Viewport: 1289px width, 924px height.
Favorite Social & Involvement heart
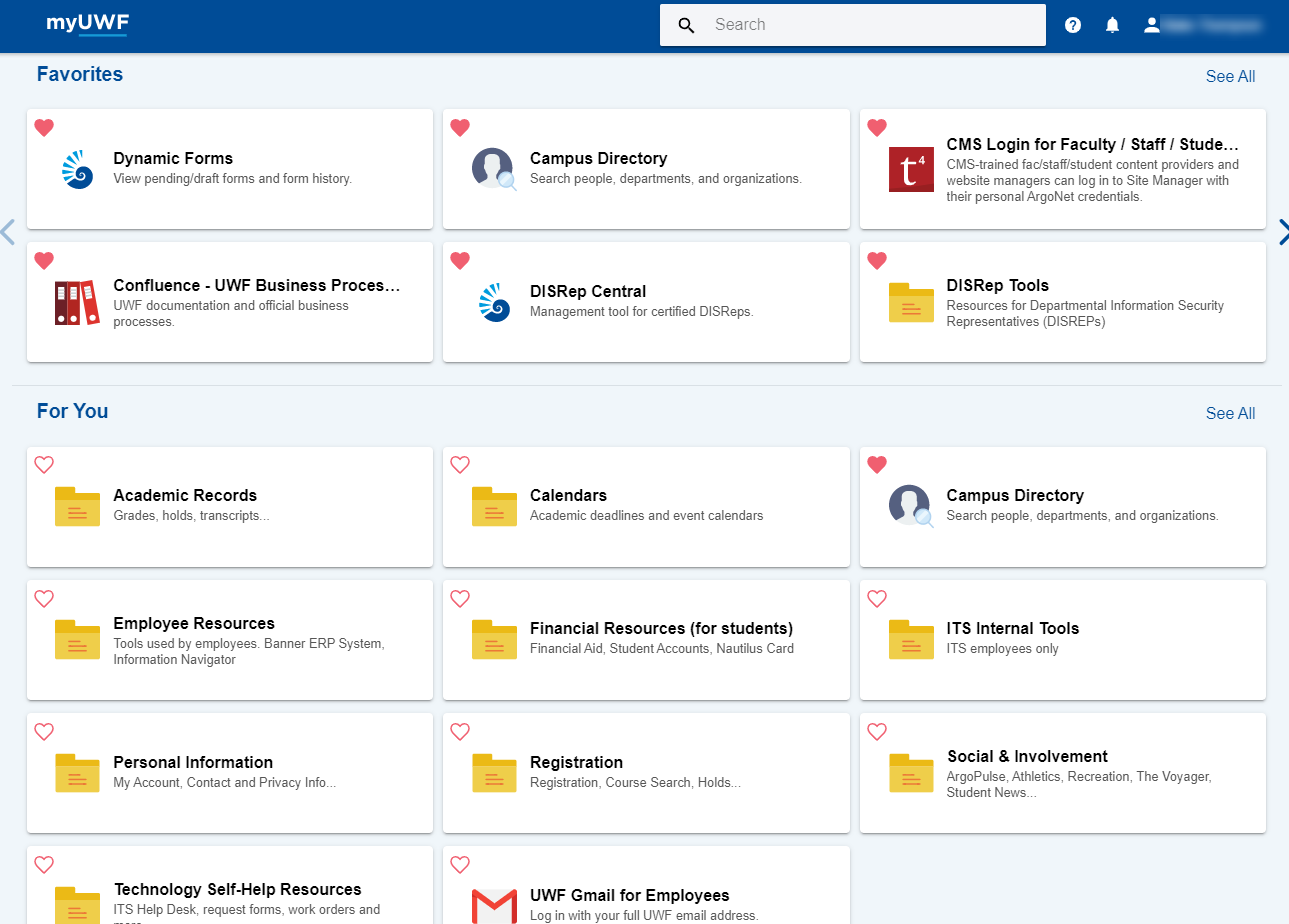point(877,732)
